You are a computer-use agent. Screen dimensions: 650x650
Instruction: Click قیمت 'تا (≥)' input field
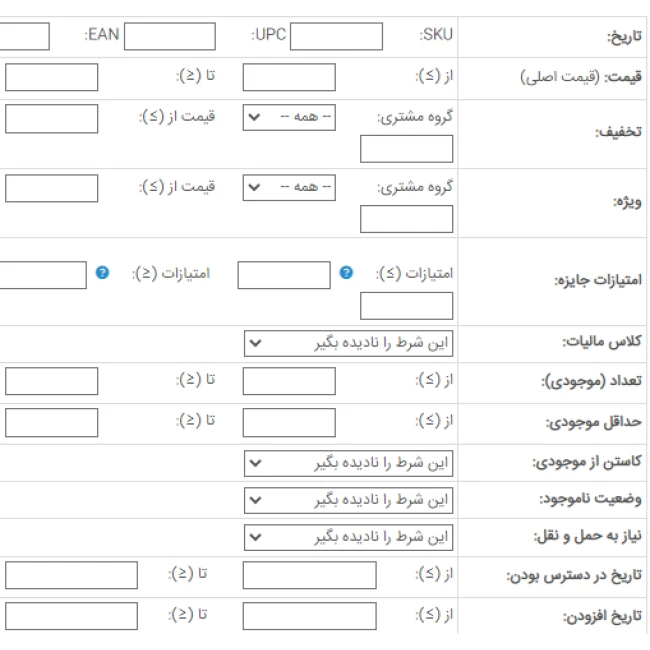(51, 78)
